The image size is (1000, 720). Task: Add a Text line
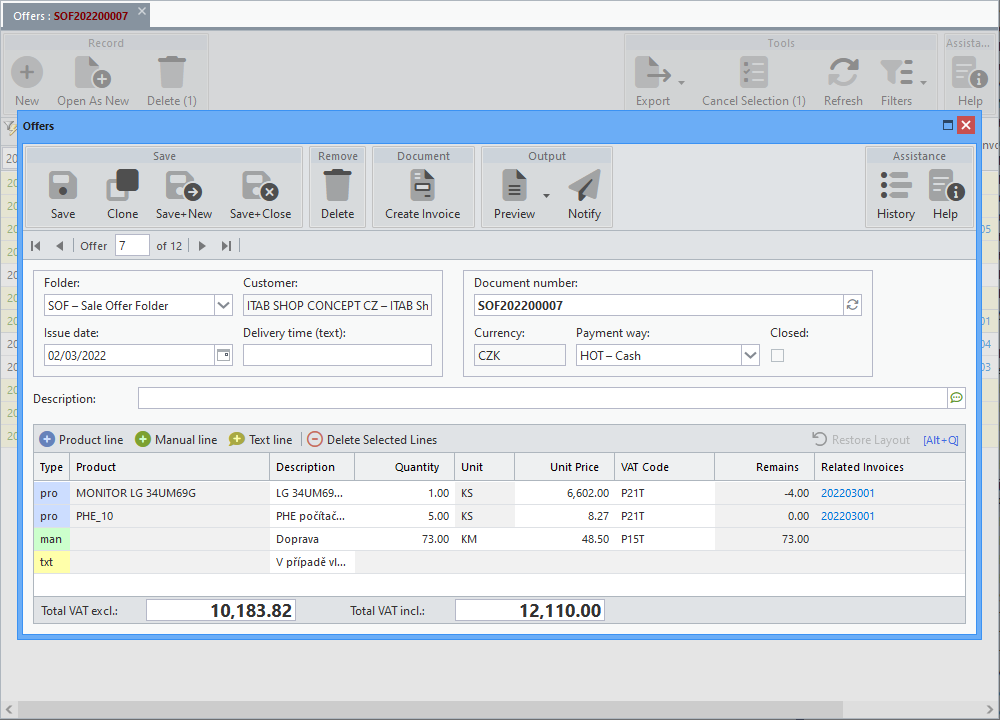(261, 439)
